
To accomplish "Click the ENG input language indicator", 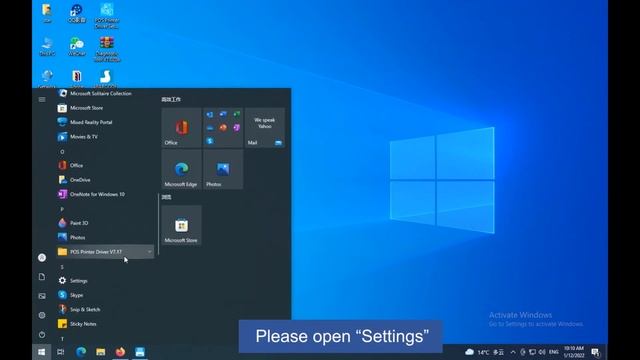I will pos(554,352).
